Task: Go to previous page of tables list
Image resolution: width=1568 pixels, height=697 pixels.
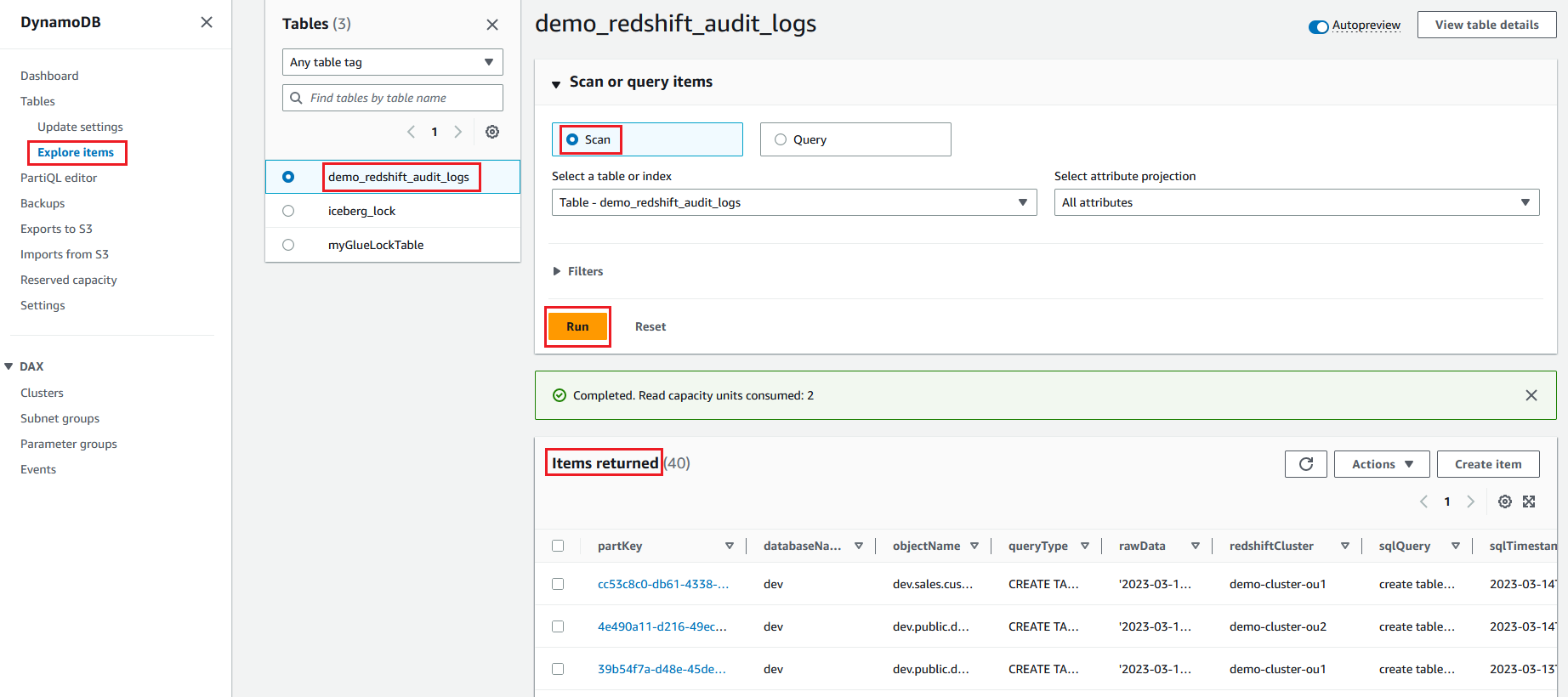Action: click(x=412, y=132)
